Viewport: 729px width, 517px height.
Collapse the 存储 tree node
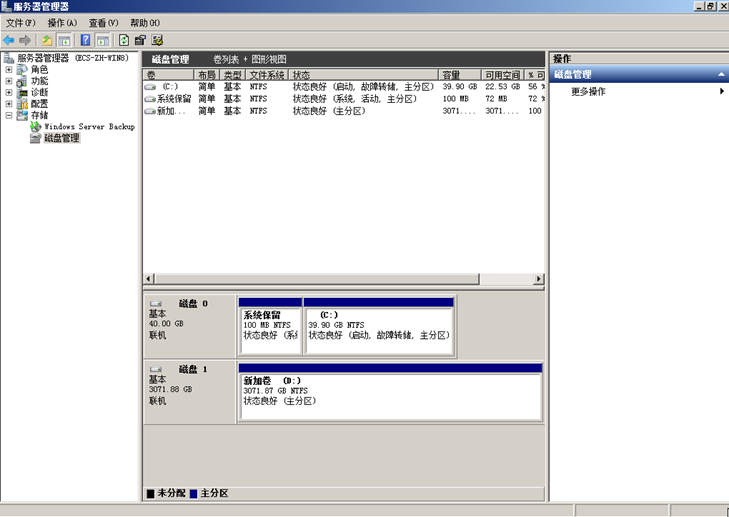point(9,115)
